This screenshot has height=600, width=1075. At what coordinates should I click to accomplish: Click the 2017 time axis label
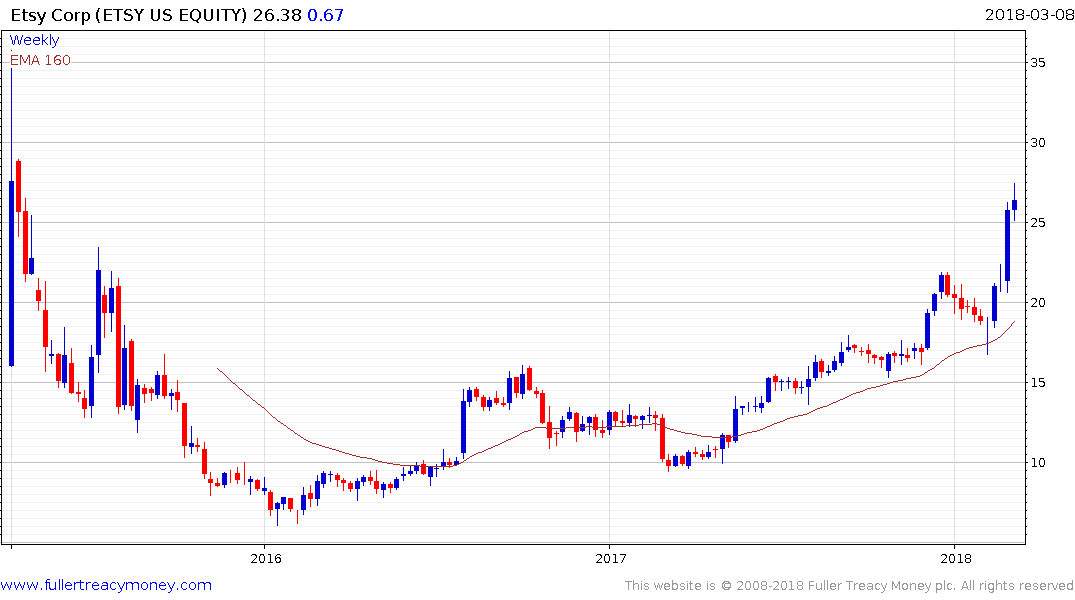[x=611, y=558]
